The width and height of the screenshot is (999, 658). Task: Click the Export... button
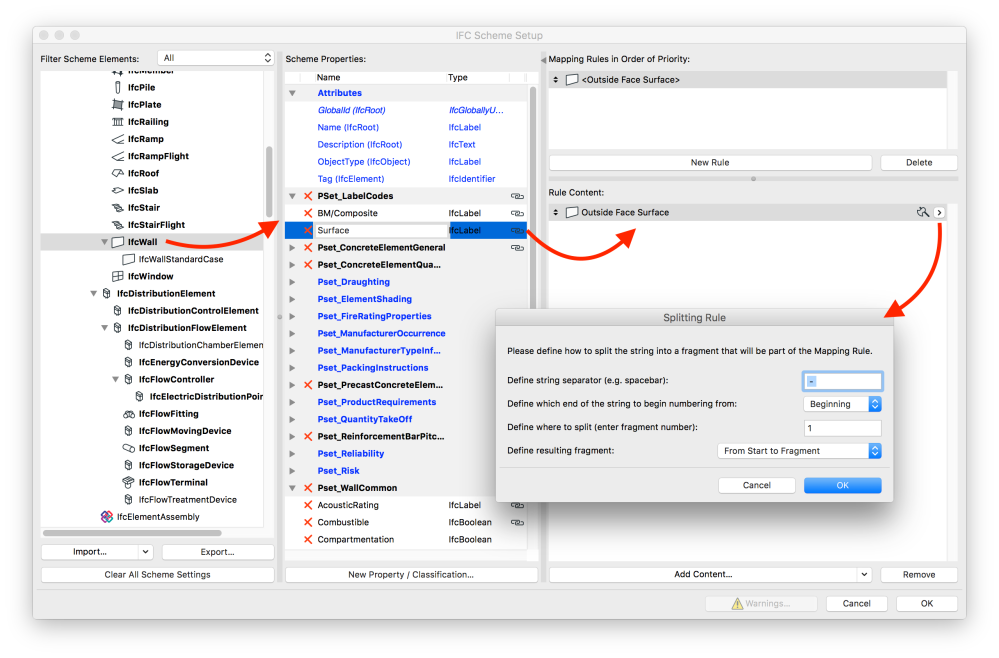(218, 552)
